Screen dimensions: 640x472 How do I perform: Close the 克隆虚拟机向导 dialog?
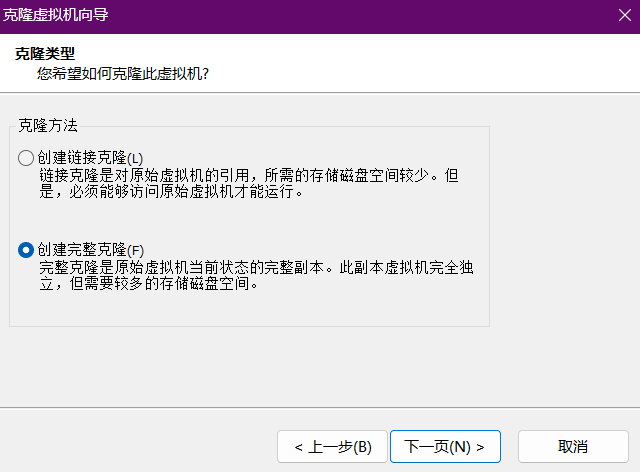624,16
